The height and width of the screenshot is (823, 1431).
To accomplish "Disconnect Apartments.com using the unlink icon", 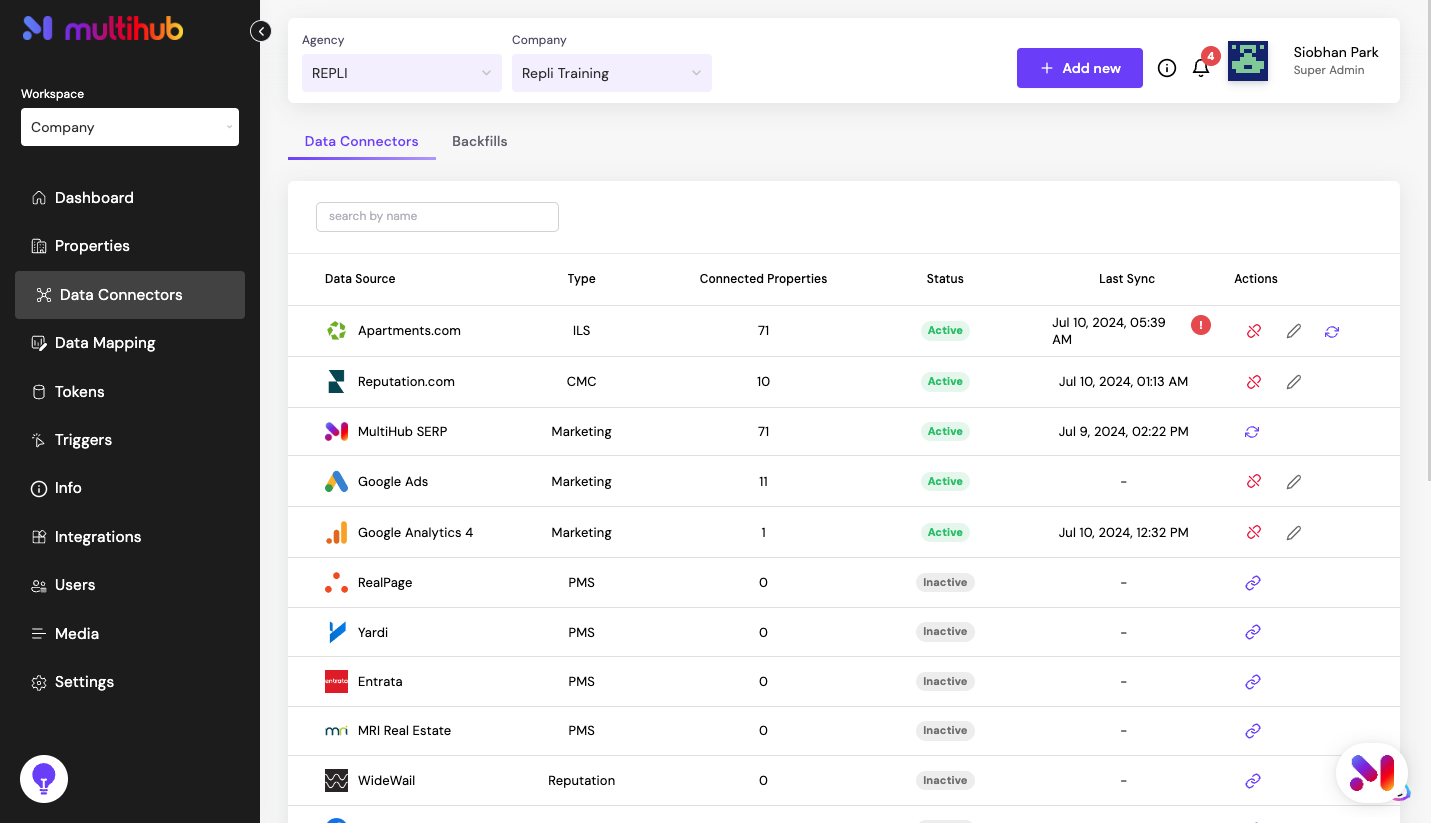I will (1254, 331).
